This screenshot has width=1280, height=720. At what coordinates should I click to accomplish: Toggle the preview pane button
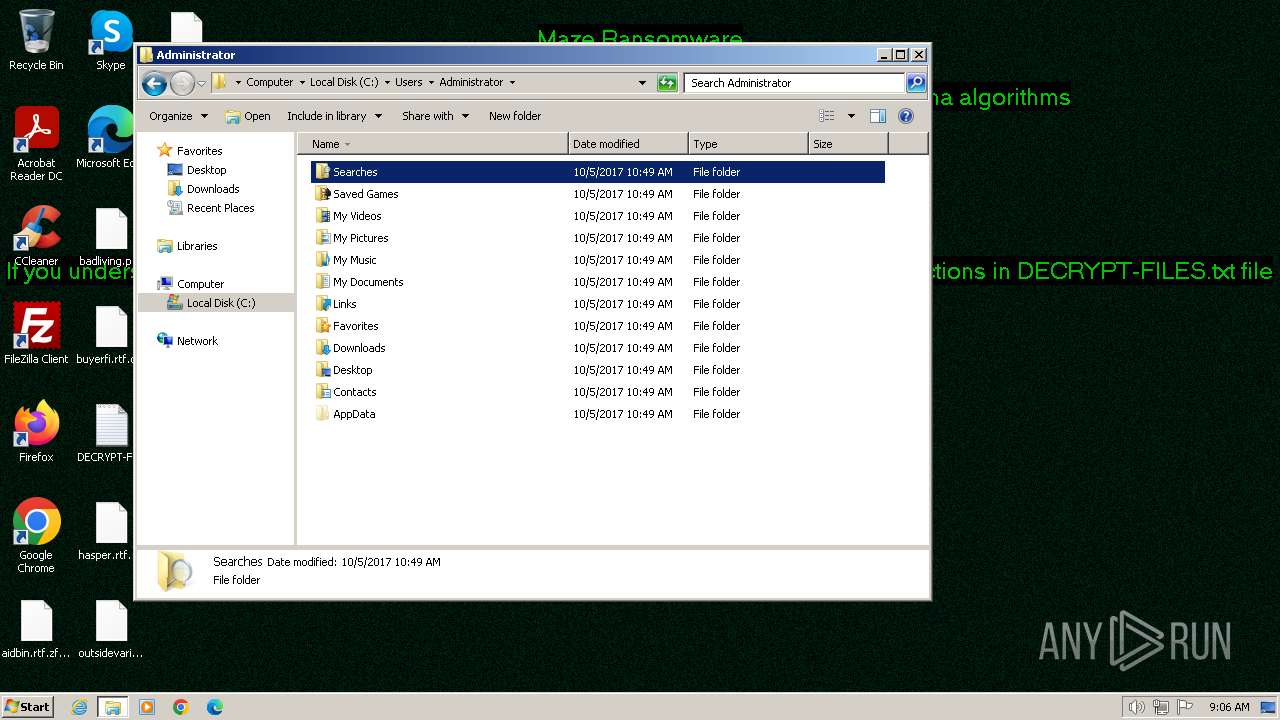878,116
